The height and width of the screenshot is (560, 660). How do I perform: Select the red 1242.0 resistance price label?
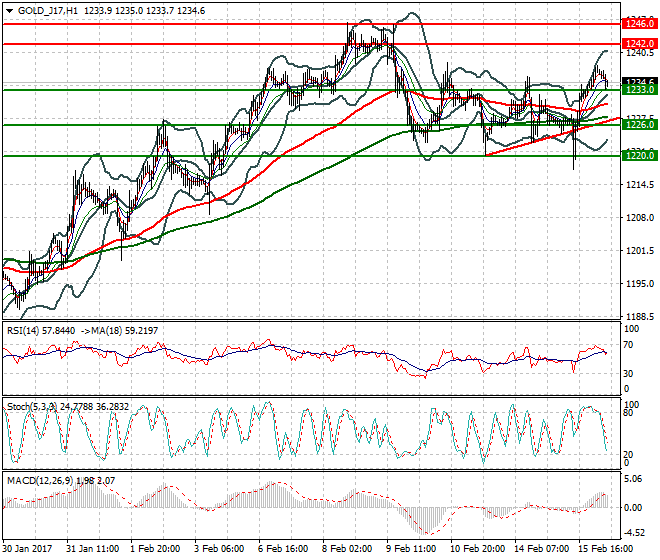[x=640, y=44]
